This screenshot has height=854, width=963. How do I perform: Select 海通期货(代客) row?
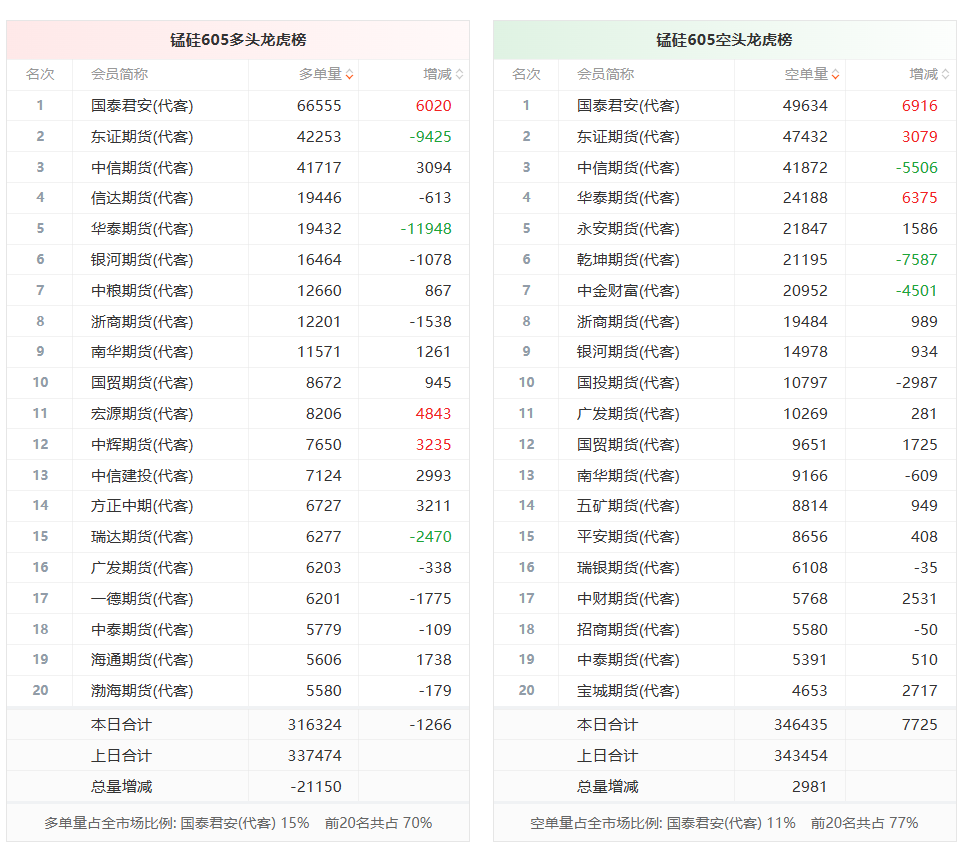238,660
